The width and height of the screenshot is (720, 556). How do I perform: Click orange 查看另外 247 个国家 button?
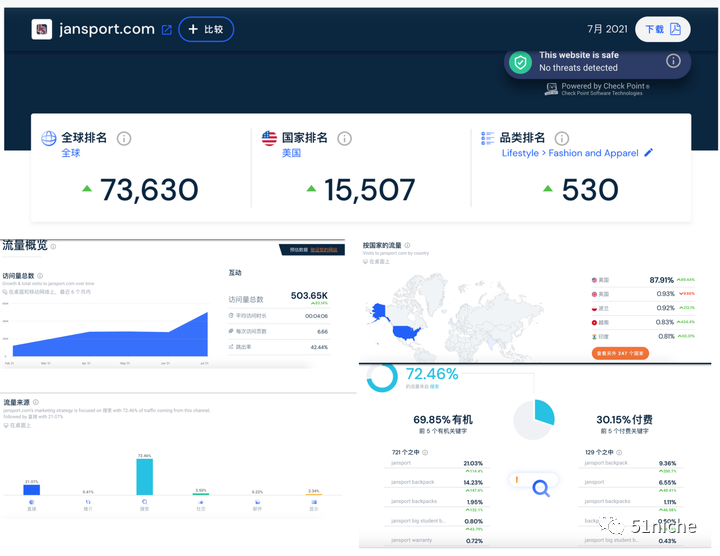click(x=620, y=353)
